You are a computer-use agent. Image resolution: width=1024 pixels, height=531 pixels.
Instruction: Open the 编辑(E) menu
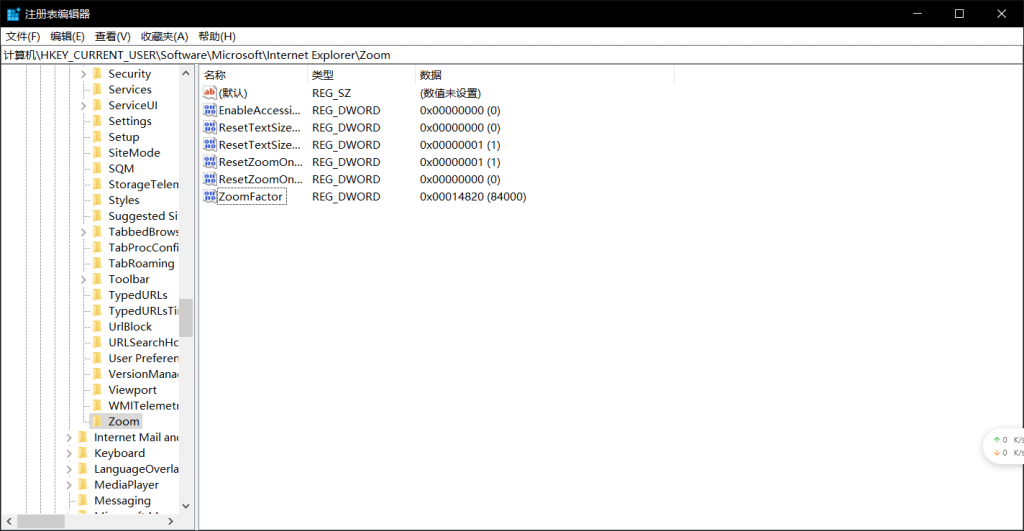[x=67, y=37]
